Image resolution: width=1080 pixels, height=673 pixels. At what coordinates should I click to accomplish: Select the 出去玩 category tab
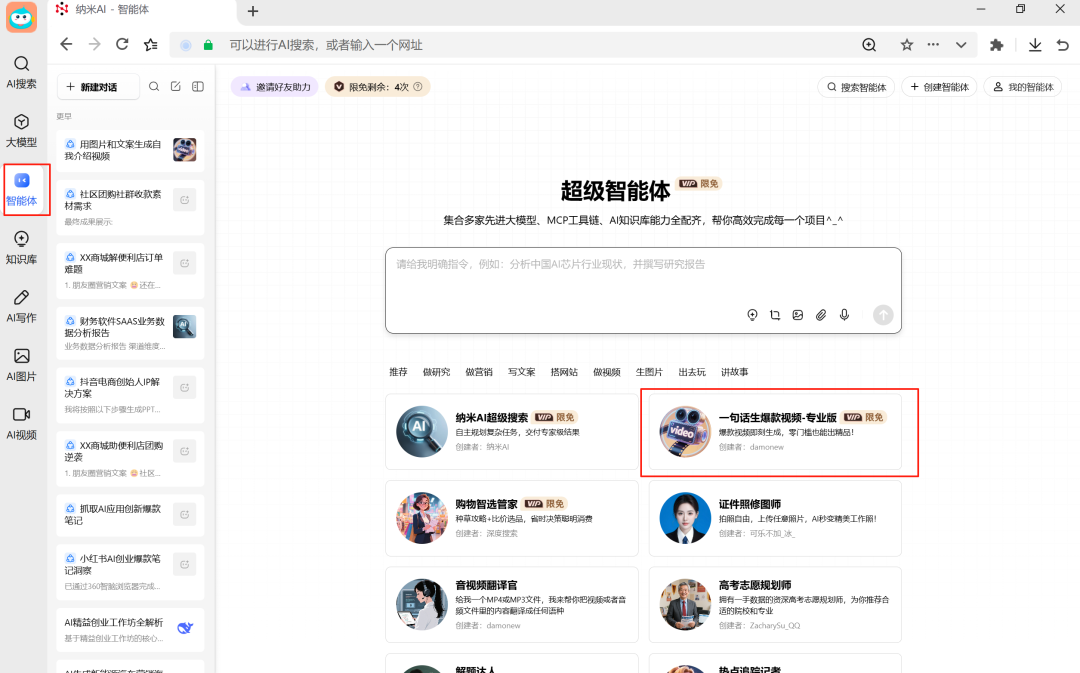coord(692,372)
